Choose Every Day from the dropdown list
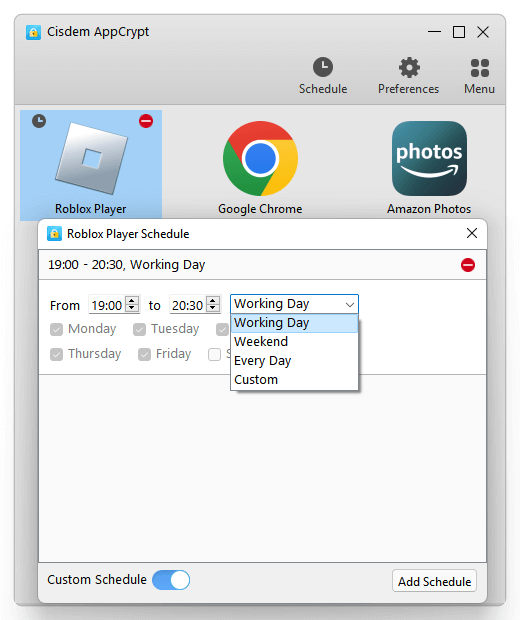The width and height of the screenshot is (520, 620). point(294,361)
